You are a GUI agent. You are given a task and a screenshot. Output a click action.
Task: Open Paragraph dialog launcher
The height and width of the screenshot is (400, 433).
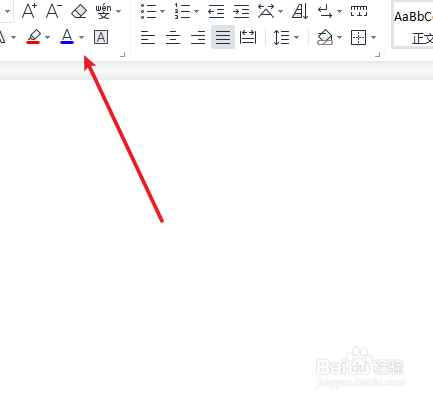(x=377, y=55)
